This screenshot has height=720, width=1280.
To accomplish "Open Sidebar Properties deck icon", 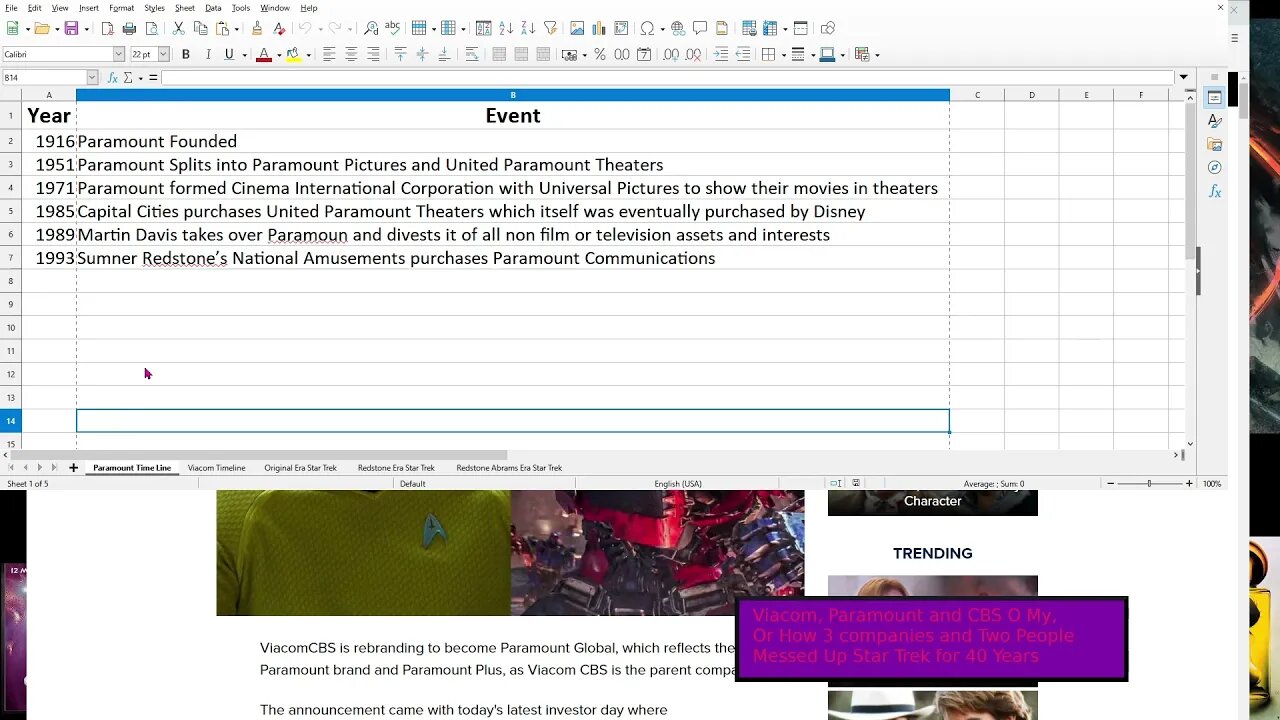I will (x=1214, y=97).
